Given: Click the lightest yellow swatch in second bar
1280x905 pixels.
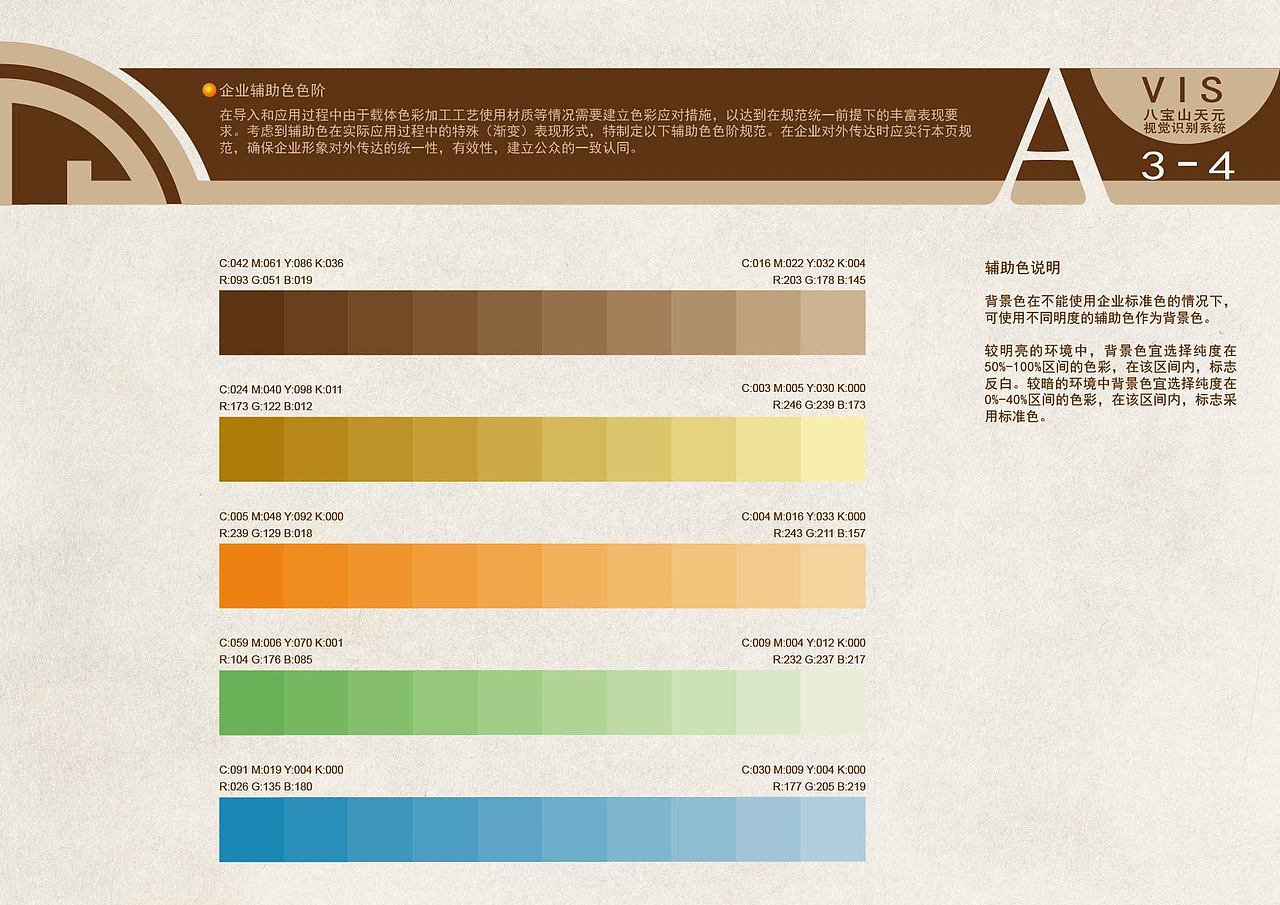Looking at the screenshot, I should click(x=835, y=449).
